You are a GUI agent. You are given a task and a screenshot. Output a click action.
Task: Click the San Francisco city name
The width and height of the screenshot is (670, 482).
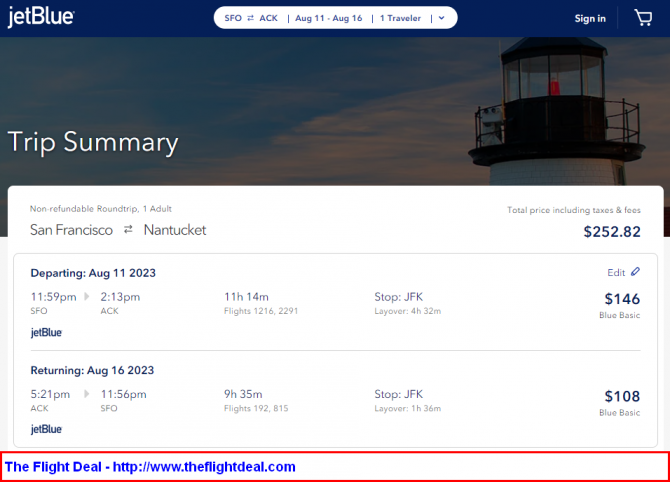click(x=71, y=230)
